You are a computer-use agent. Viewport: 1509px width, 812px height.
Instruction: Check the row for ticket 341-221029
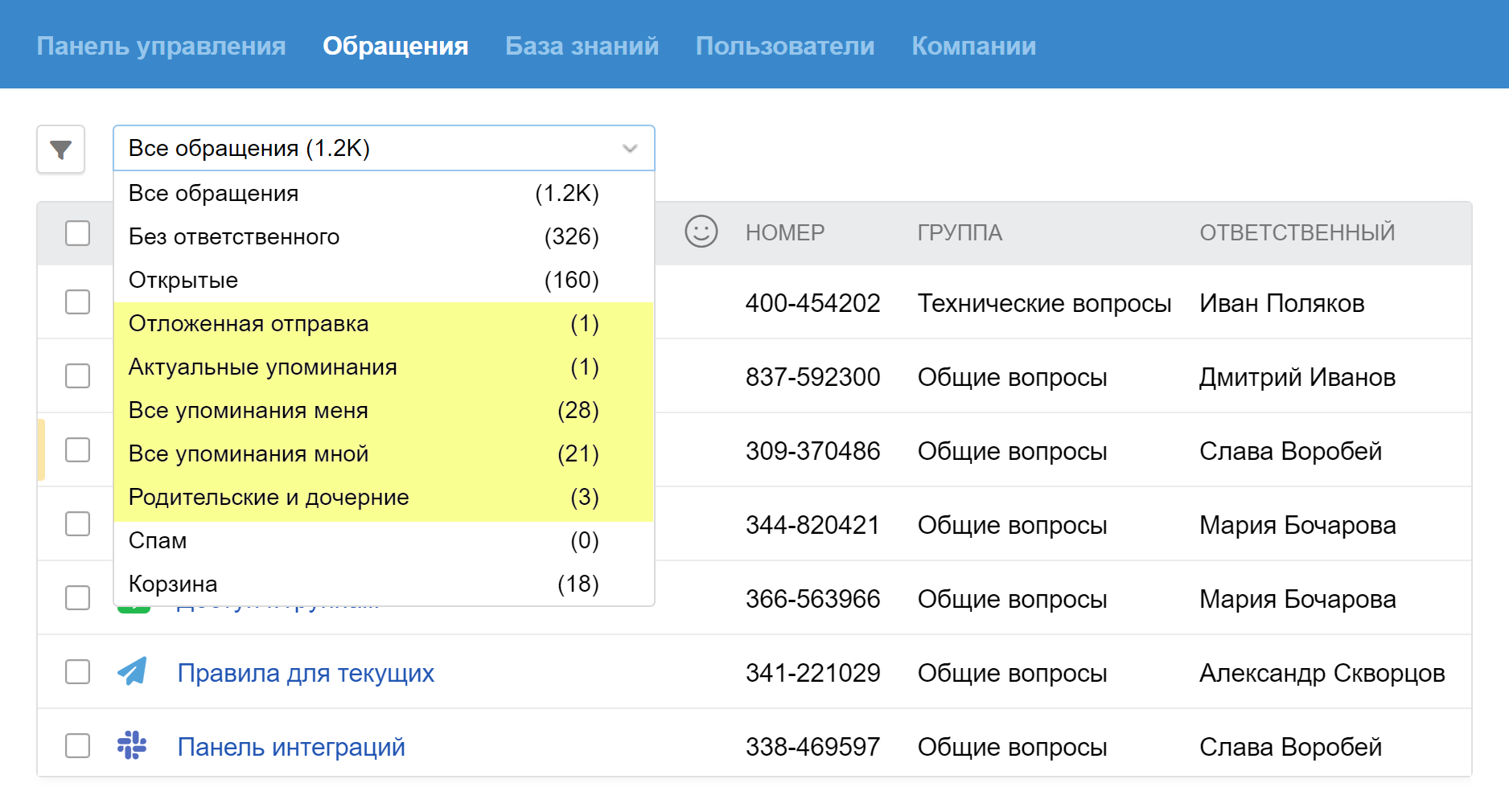coord(77,672)
